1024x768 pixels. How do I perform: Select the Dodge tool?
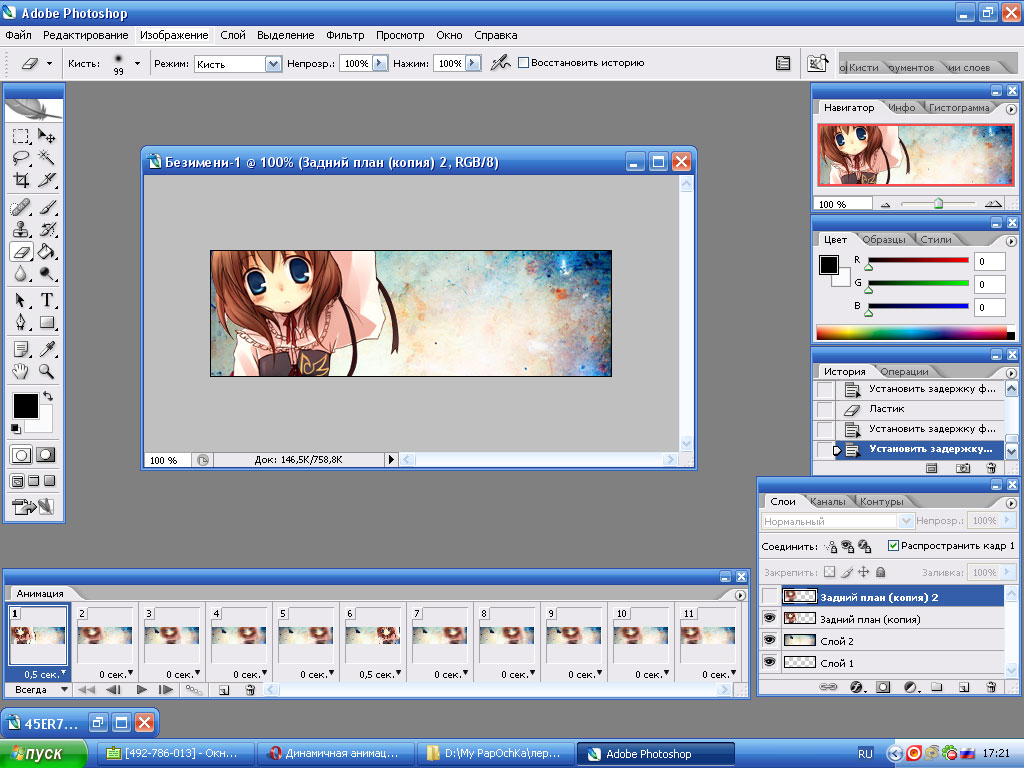46,274
